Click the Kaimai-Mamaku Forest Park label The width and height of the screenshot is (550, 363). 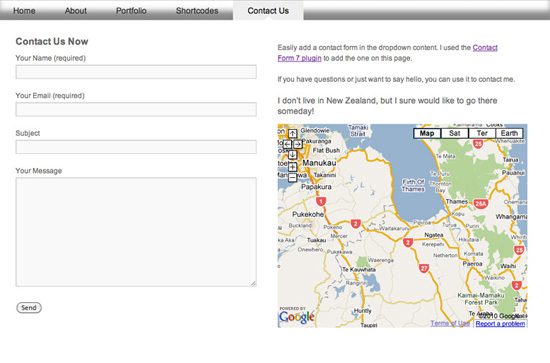click(481, 299)
